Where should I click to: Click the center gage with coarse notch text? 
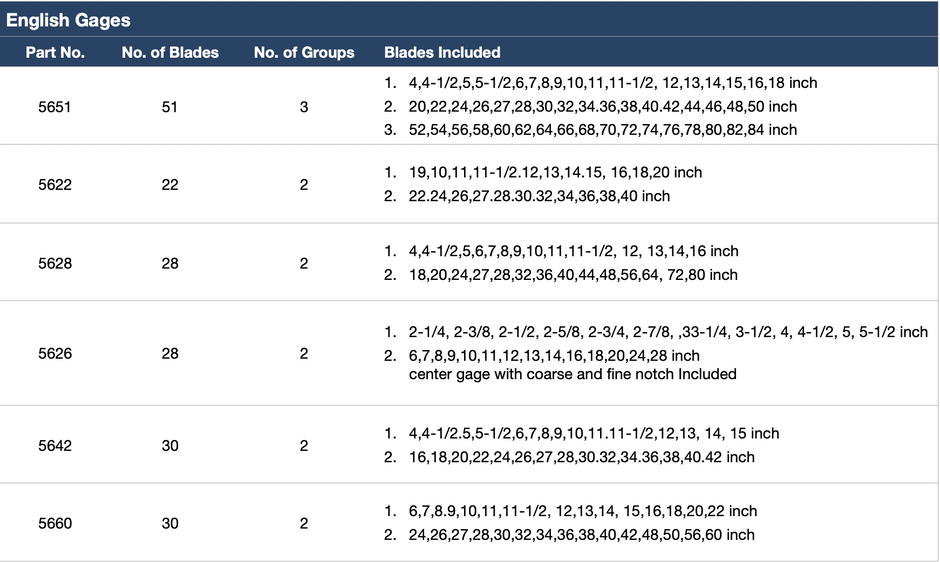(573, 374)
